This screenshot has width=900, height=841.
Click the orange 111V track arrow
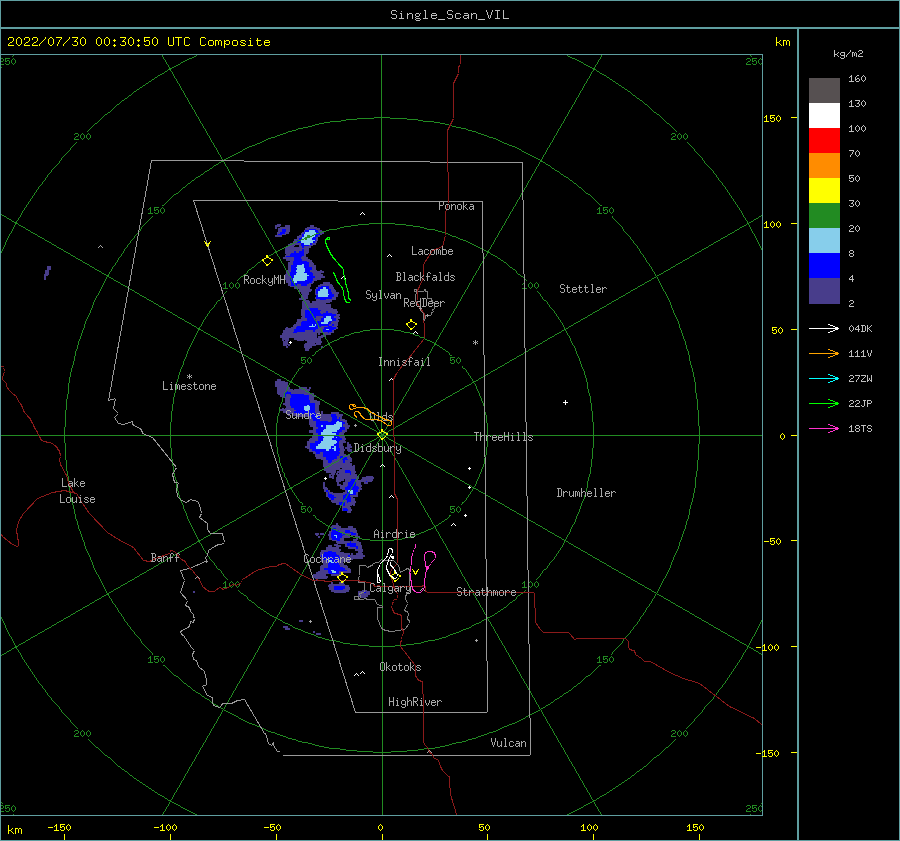(824, 354)
